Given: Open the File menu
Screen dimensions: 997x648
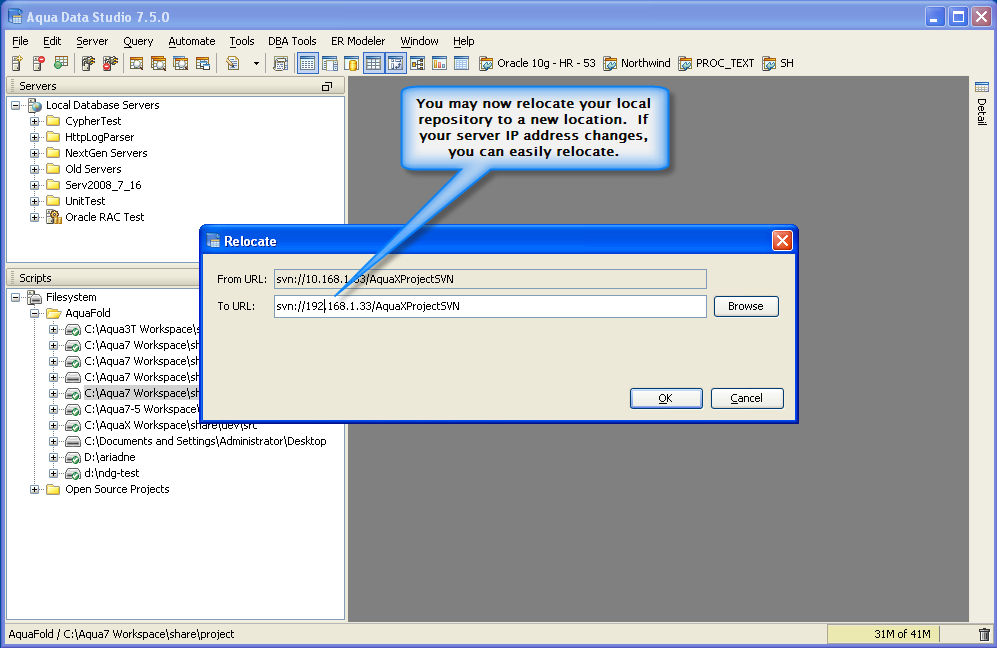Looking at the screenshot, I should click(20, 41).
